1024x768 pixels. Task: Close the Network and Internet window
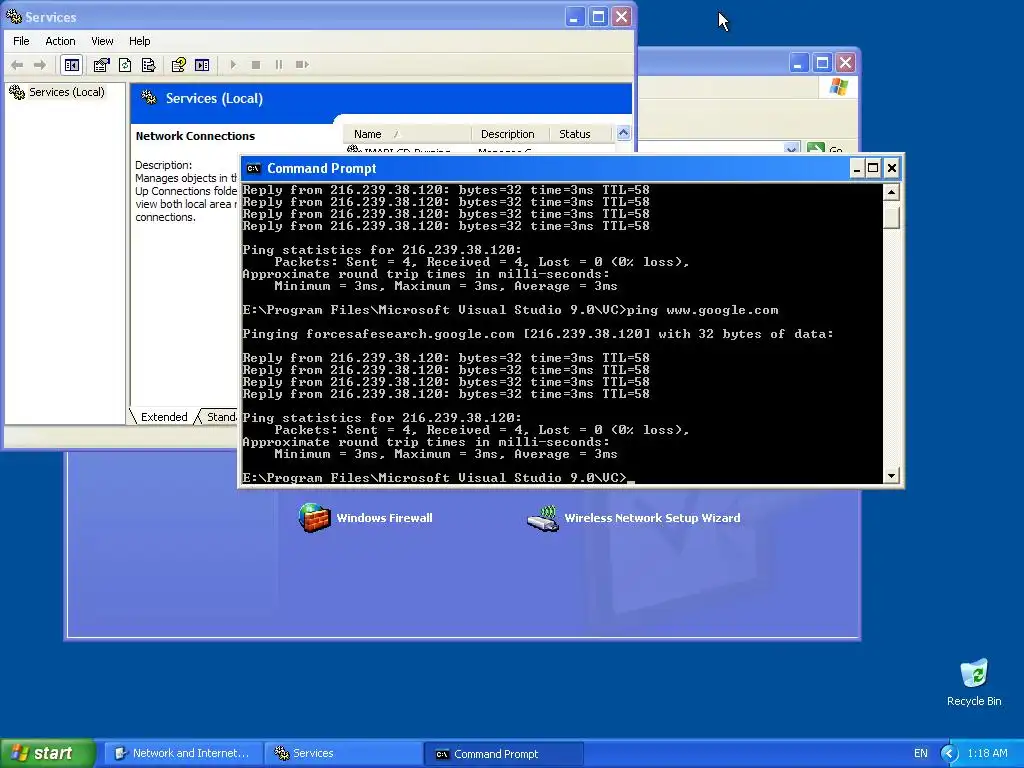tap(846, 63)
